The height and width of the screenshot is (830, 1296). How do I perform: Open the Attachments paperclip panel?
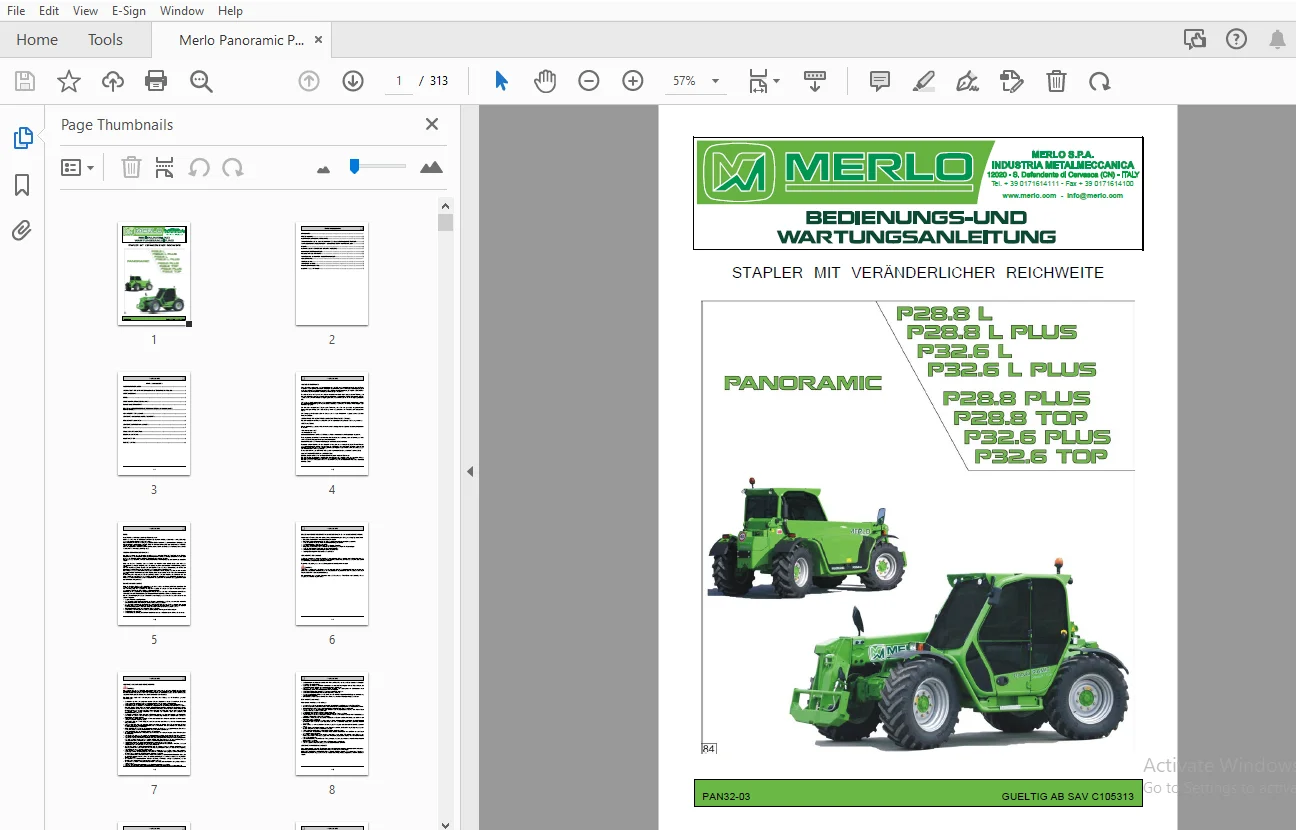point(22,231)
